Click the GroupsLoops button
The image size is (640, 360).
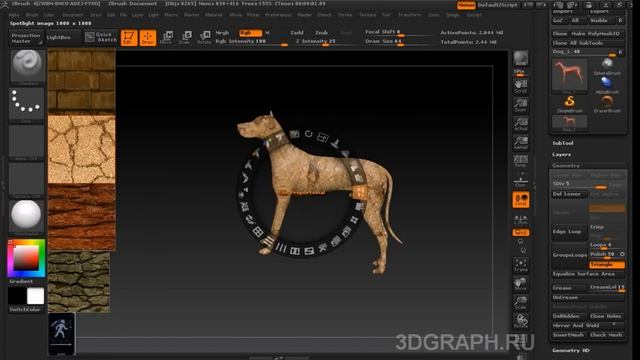(569, 255)
